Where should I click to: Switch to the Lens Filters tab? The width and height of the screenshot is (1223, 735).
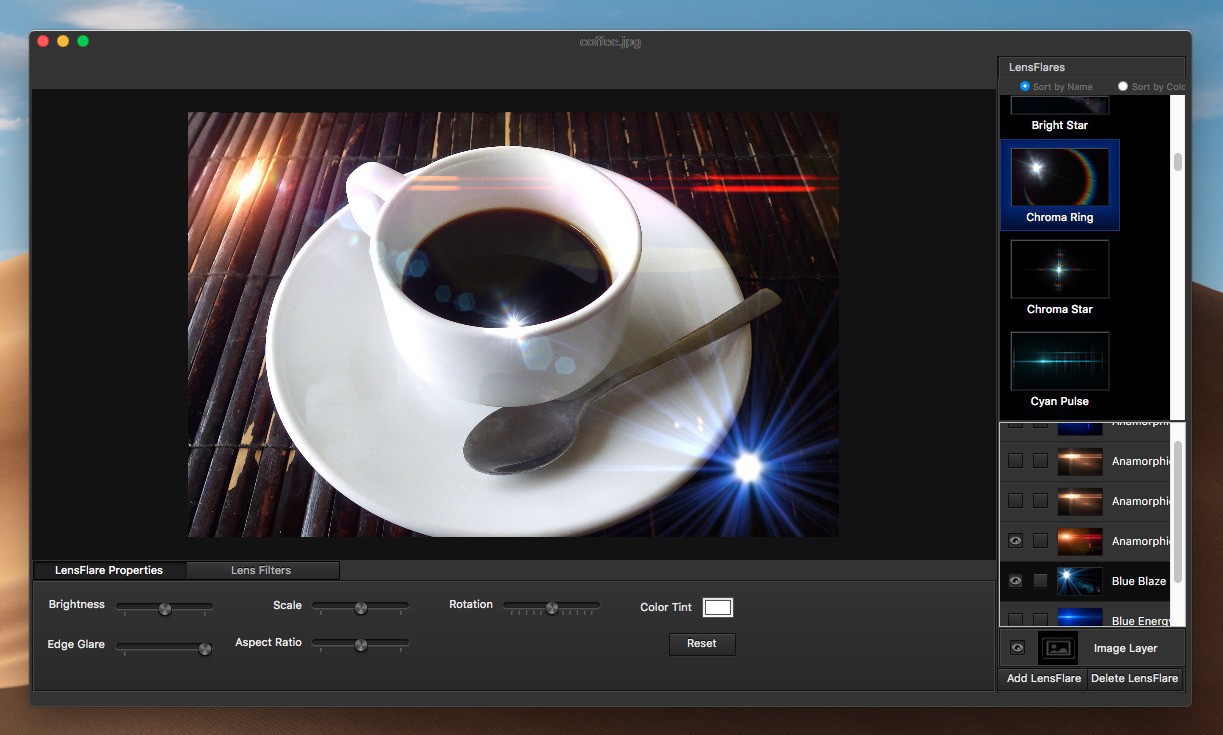[261, 570]
